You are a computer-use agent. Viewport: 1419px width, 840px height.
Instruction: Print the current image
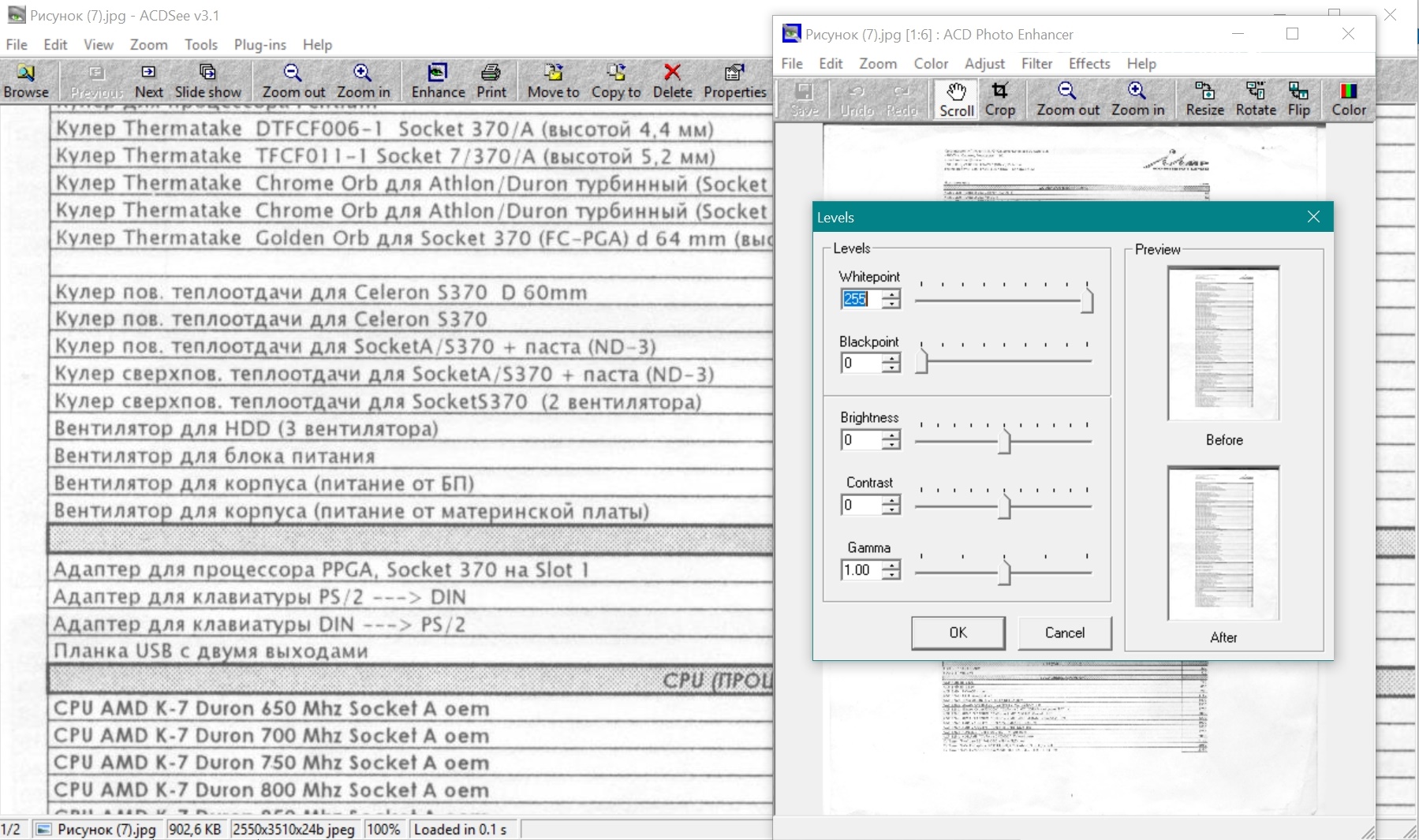491,81
